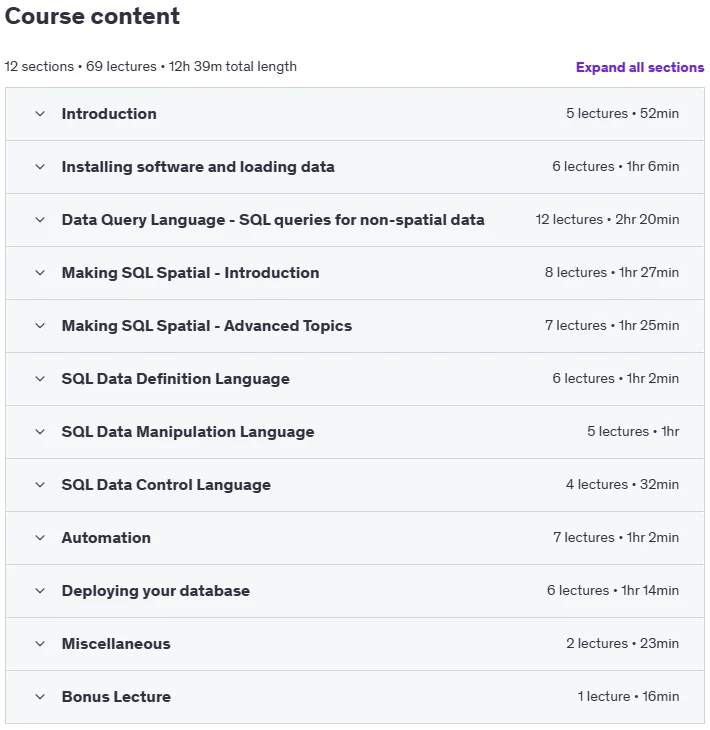Screen dimensions: 710x730
Task: Open the SQL Data Control Language chevron
Action: [x=40, y=485]
